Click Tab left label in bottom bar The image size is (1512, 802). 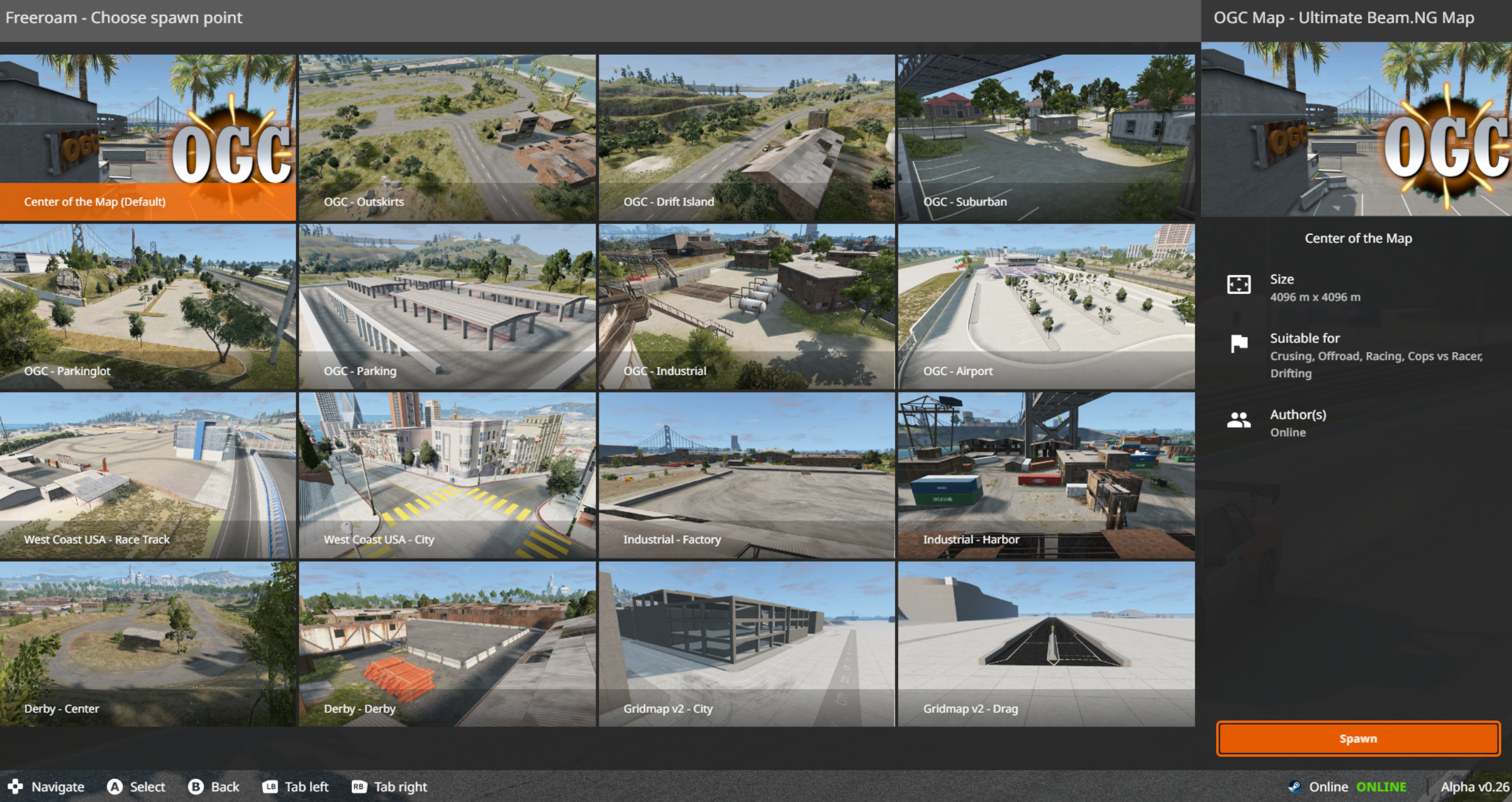306,787
